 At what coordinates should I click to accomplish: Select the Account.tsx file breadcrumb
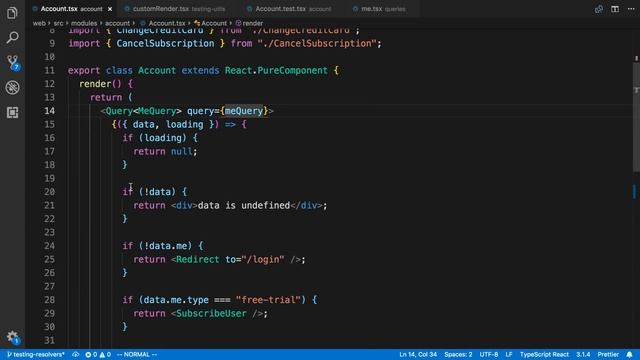tap(162, 23)
